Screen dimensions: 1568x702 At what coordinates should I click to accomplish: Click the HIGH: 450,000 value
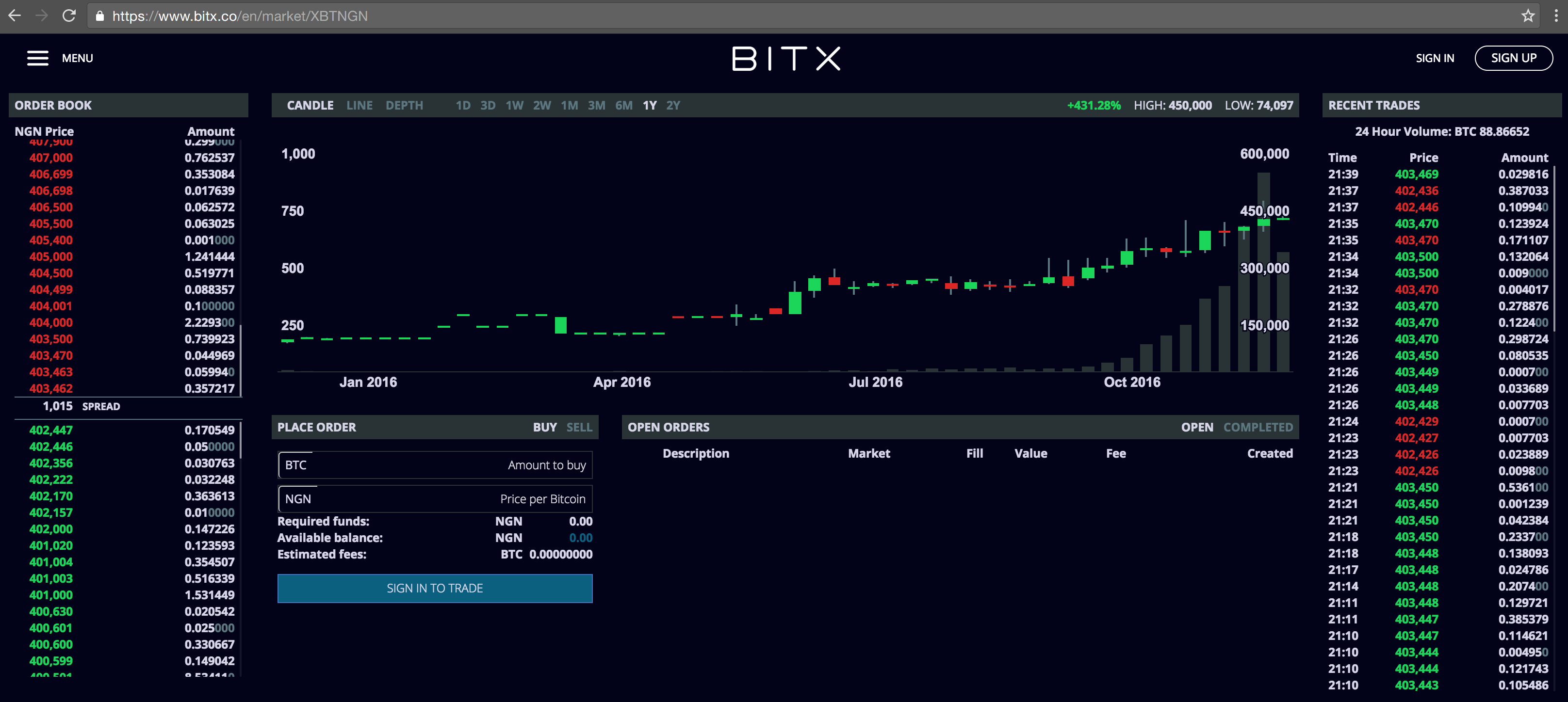pos(1172,105)
